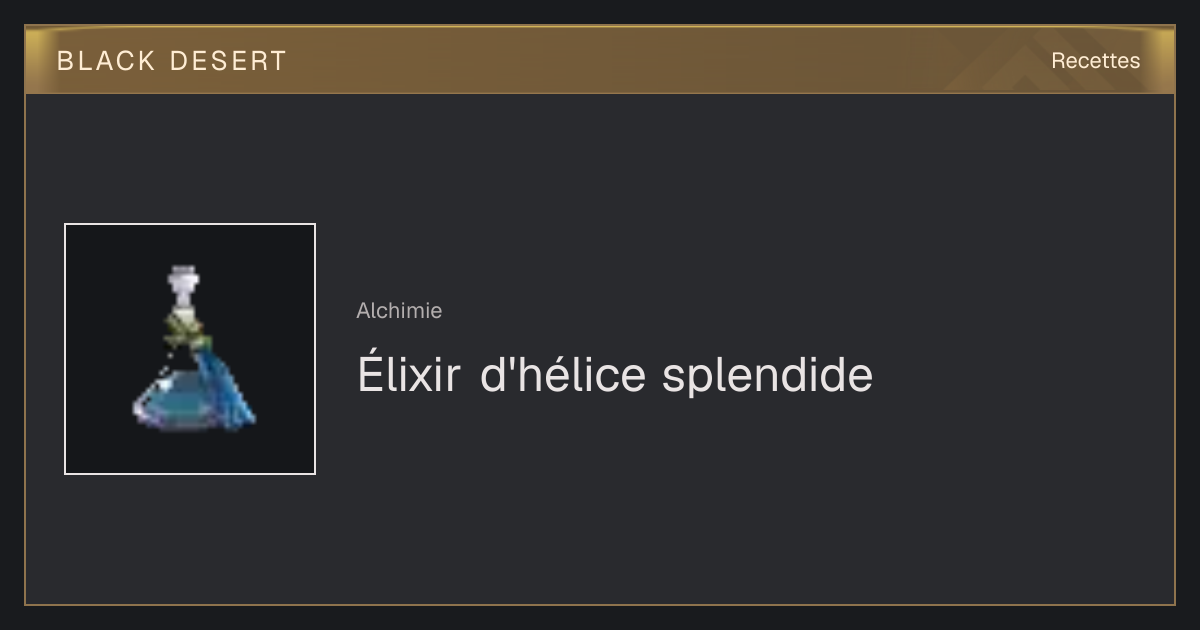
Task: Click the gold header banner center
Action: [600, 60]
